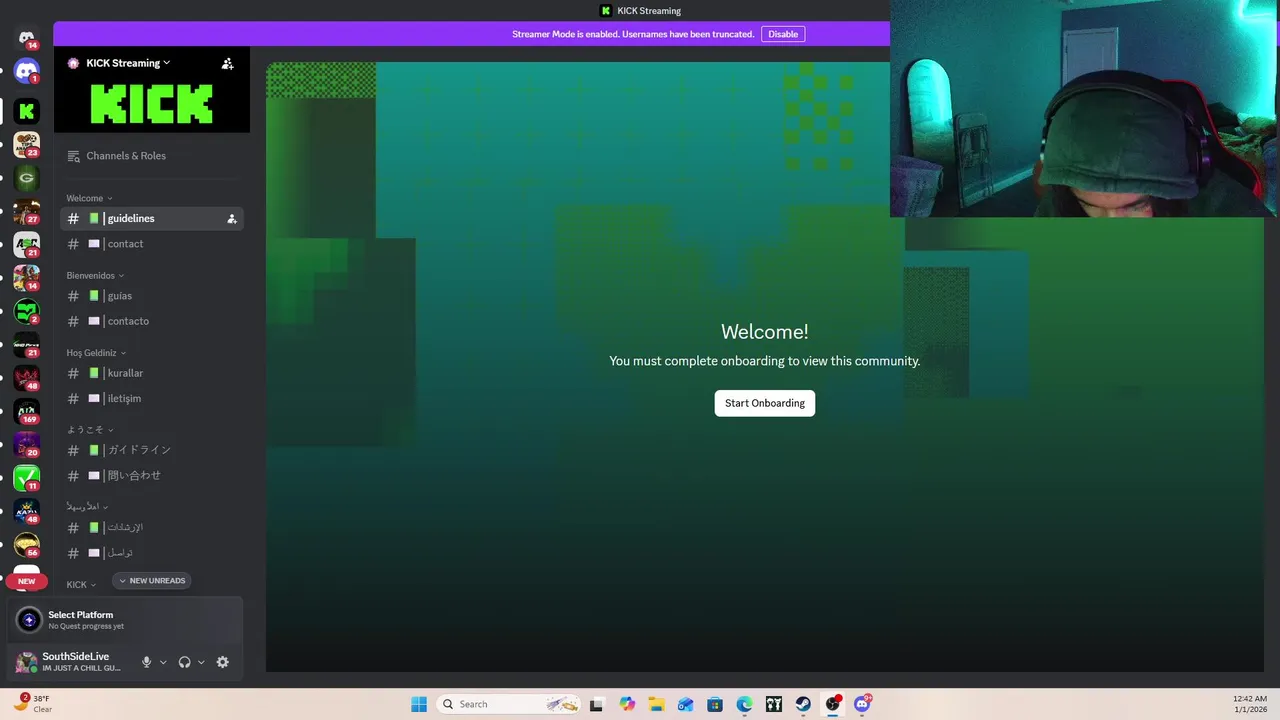The width and height of the screenshot is (1280, 720).
Task: Open Microsoft Store from the taskbar
Action: pyautogui.click(x=715, y=704)
